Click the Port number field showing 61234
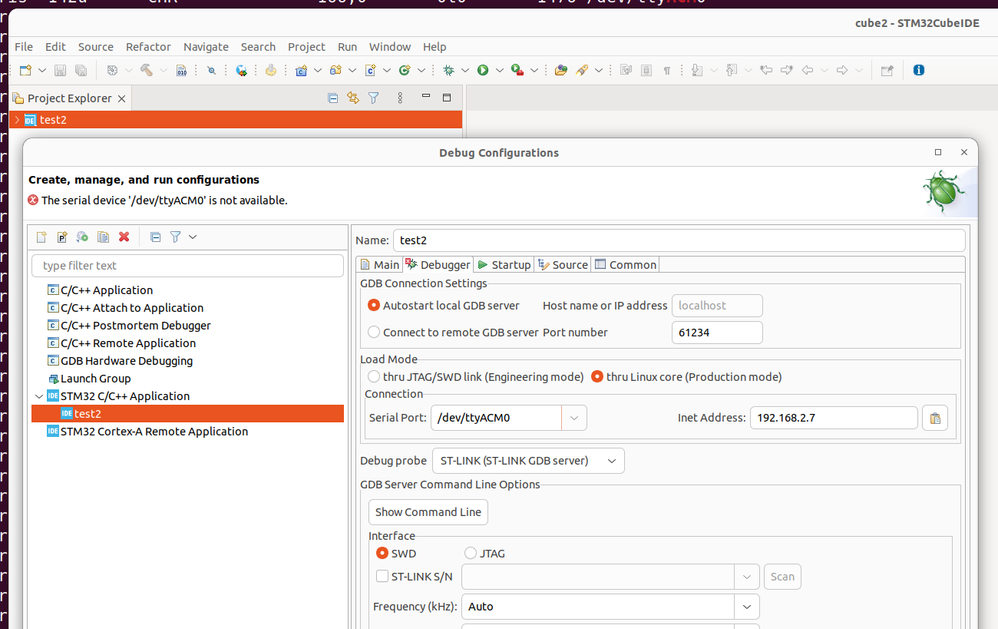Image resolution: width=998 pixels, height=629 pixels. click(717, 332)
